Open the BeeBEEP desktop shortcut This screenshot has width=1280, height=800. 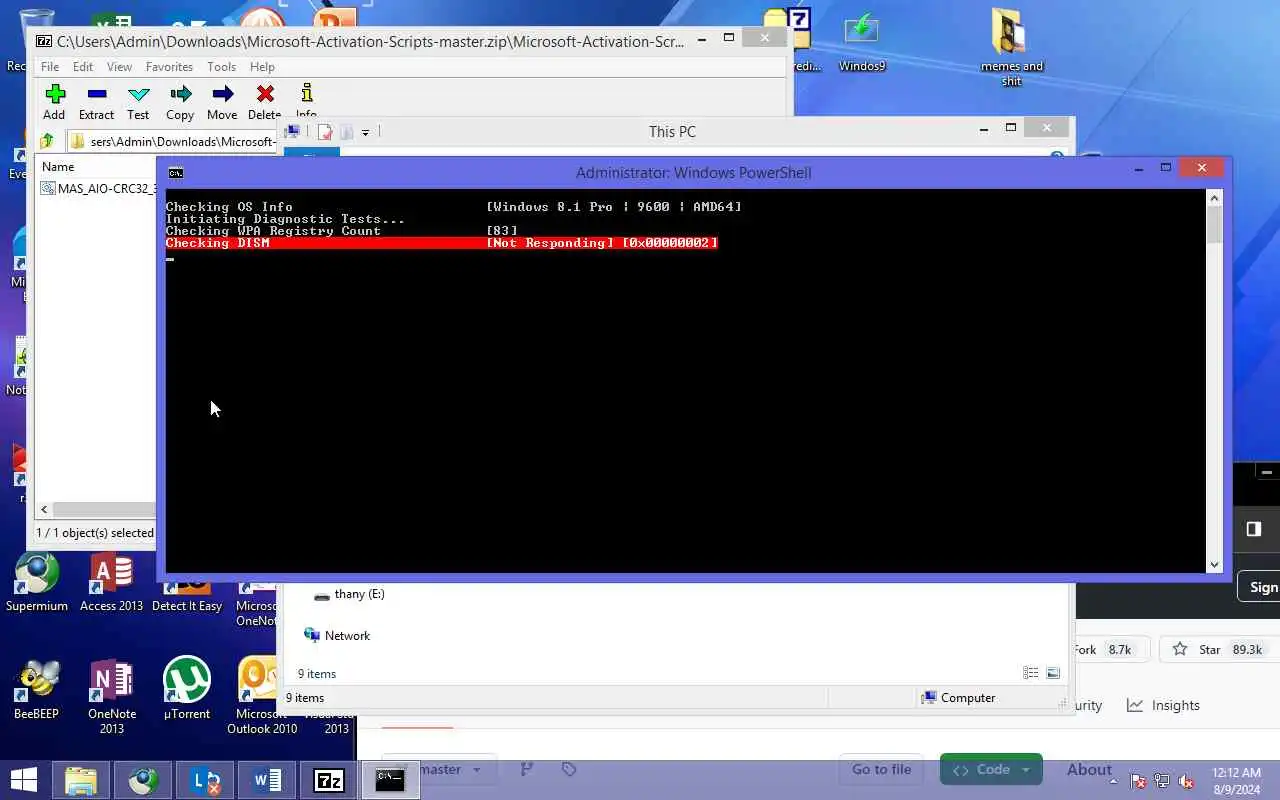tap(36, 689)
